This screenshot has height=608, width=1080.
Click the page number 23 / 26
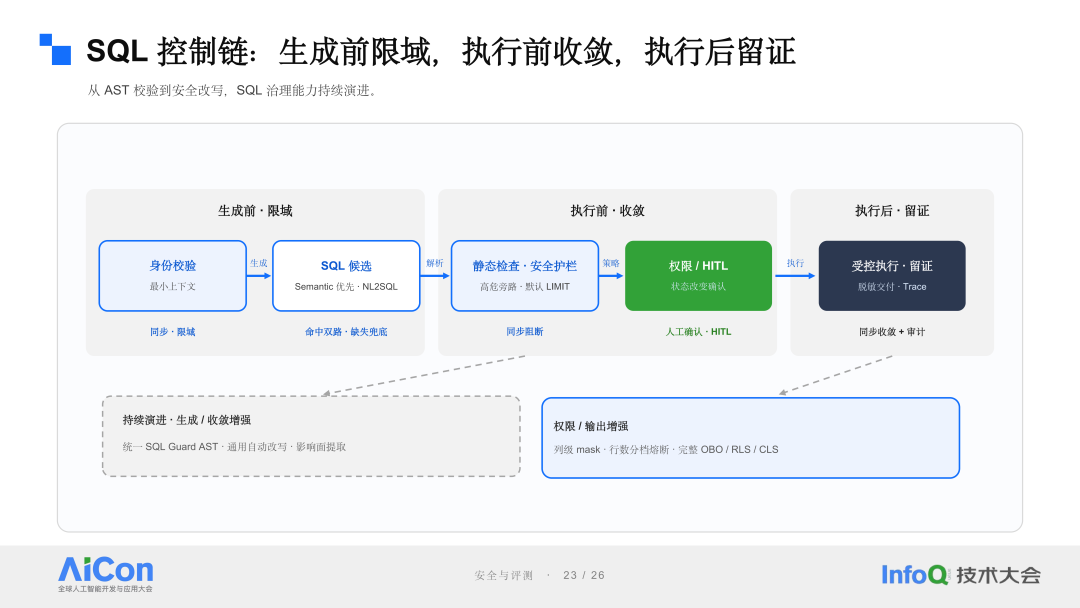click(584, 575)
